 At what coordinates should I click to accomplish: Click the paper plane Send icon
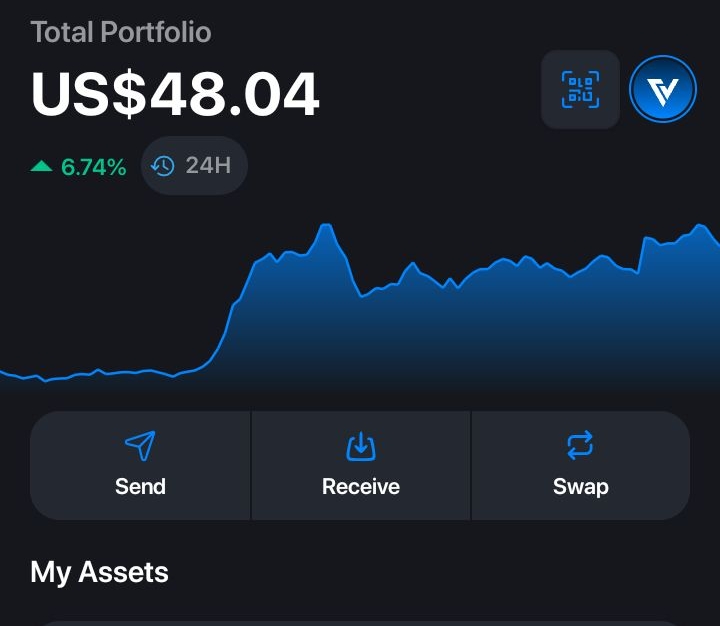click(x=141, y=446)
